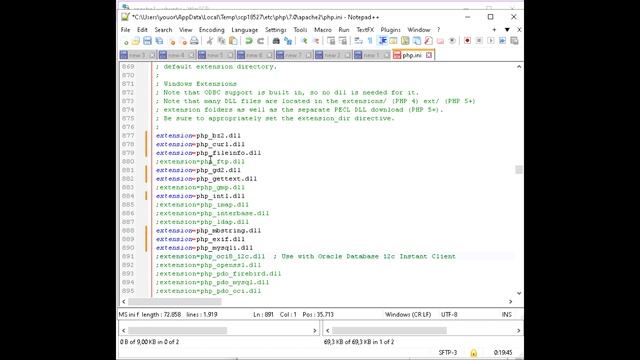Toggle the file monitoring eye icon
This screenshot has width=640, height=360.
tap(452, 41)
